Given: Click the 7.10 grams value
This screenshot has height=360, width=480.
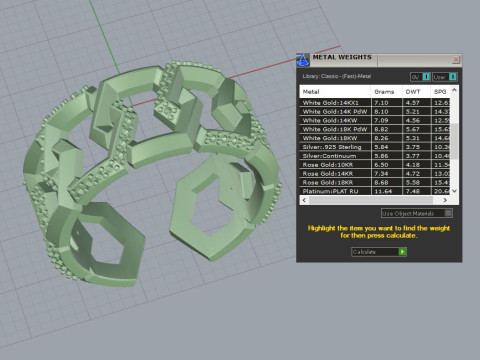Looking at the screenshot, I should [x=381, y=103].
